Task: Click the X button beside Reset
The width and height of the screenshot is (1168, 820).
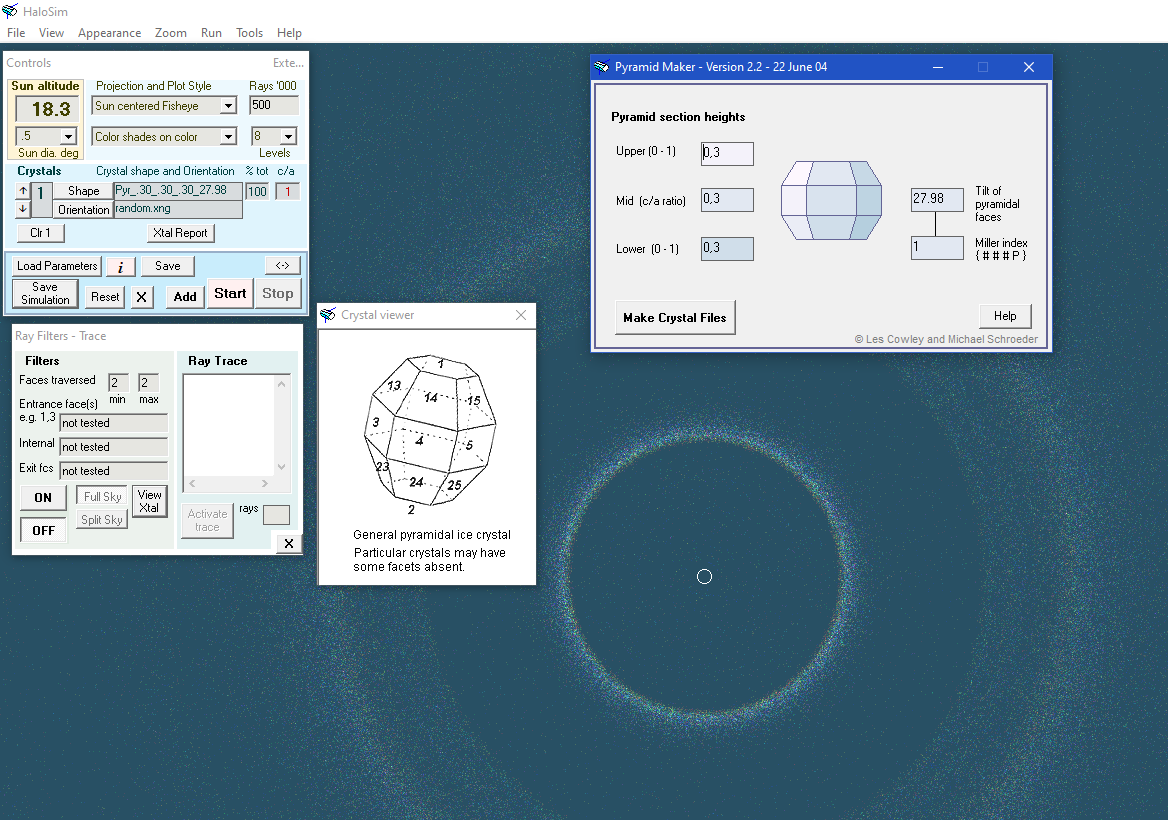Action: pos(142,297)
